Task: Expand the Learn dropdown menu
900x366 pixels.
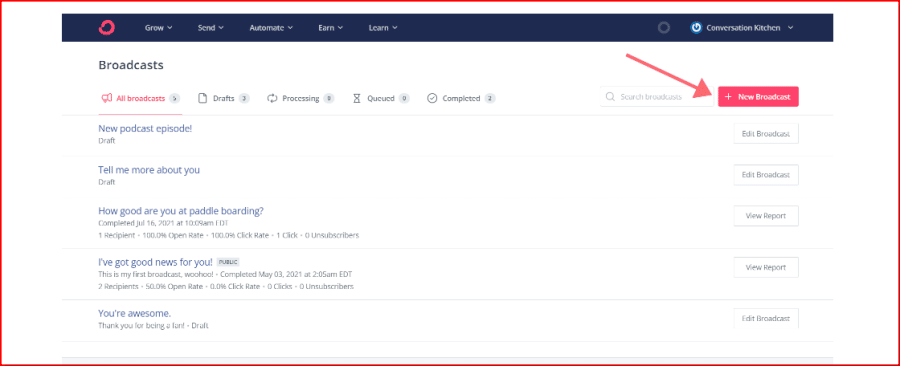Action: coord(383,28)
